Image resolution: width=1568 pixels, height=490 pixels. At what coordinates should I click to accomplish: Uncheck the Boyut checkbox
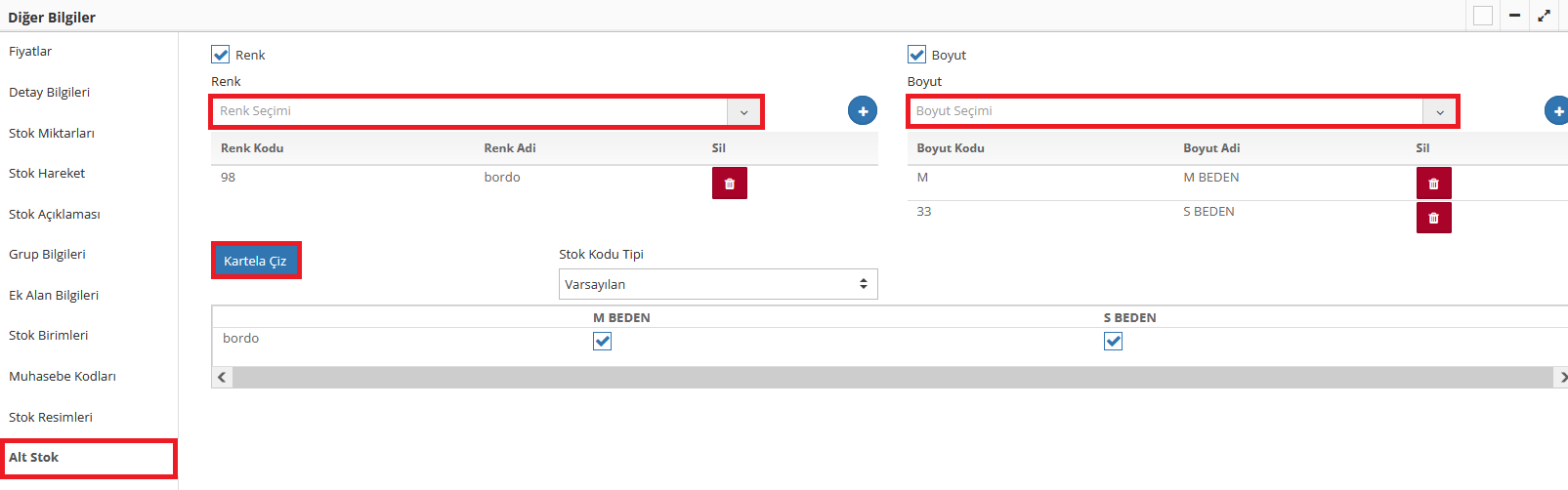[916, 55]
